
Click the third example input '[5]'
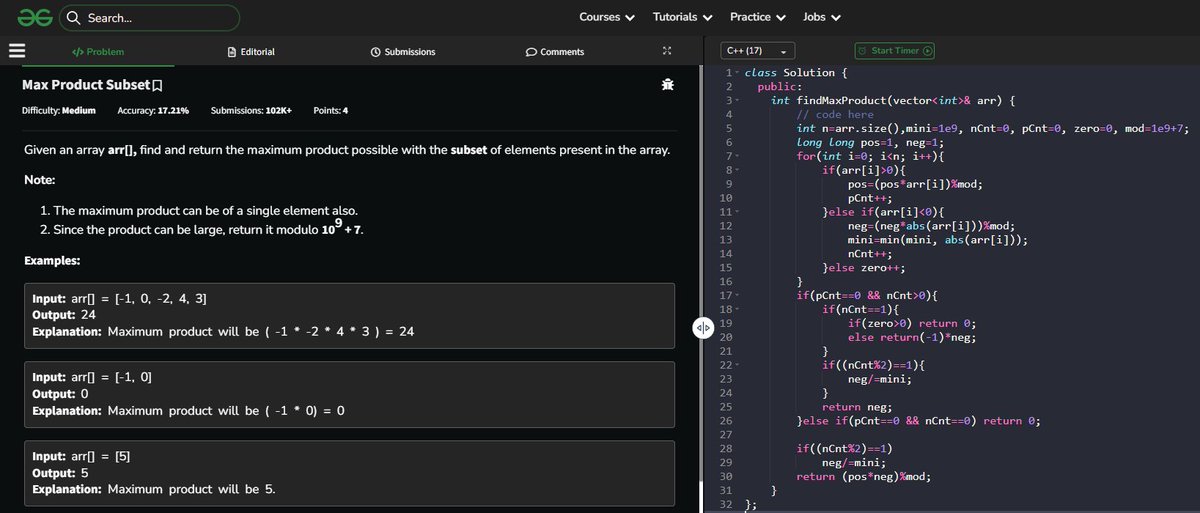pyautogui.click(x=123, y=457)
